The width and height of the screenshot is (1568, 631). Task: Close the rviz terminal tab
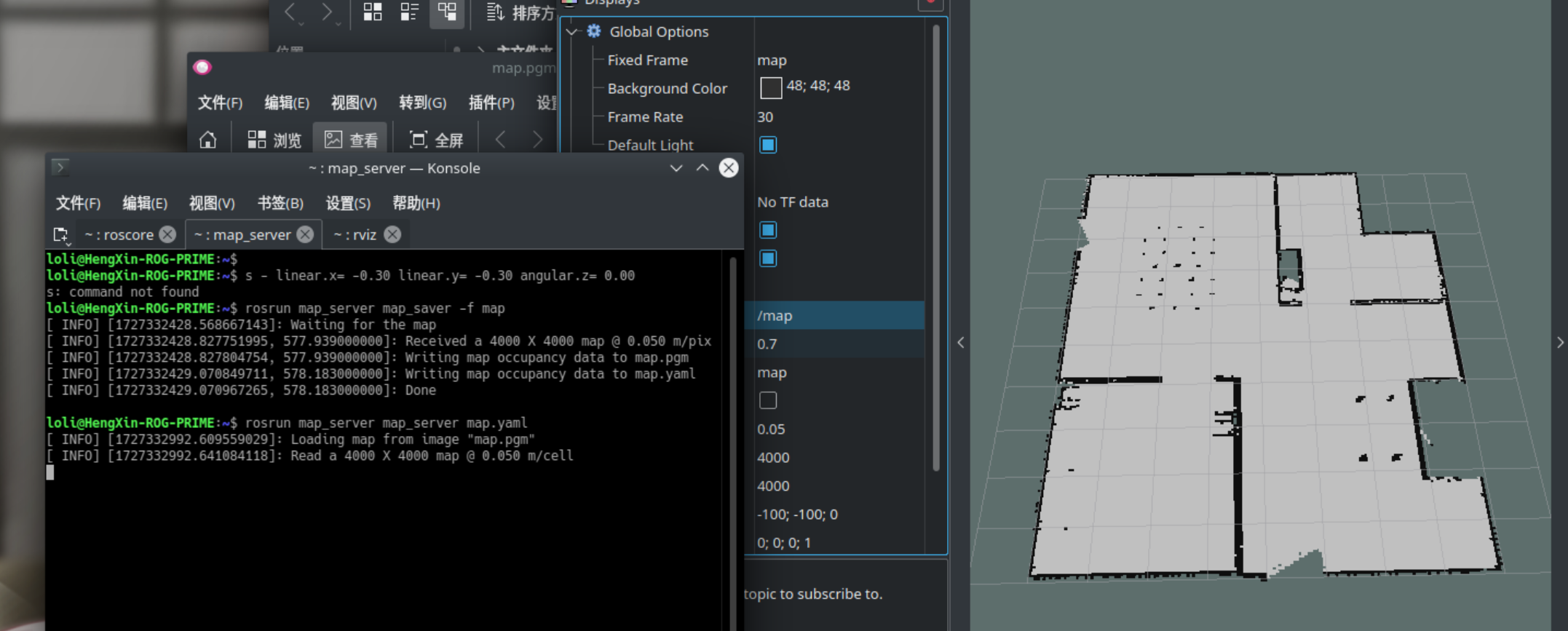(x=392, y=234)
